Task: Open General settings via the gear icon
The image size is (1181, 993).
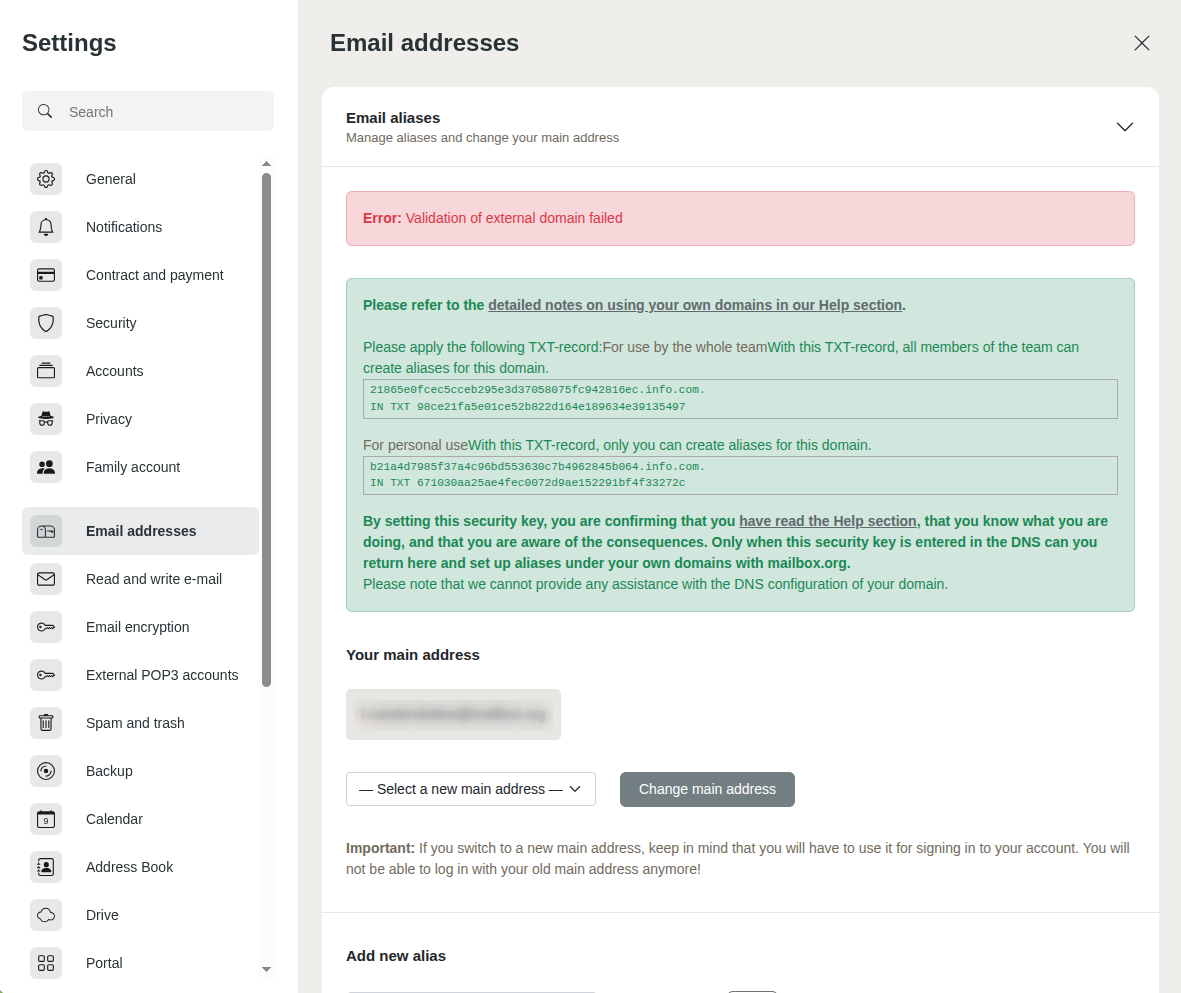Action: coord(46,179)
